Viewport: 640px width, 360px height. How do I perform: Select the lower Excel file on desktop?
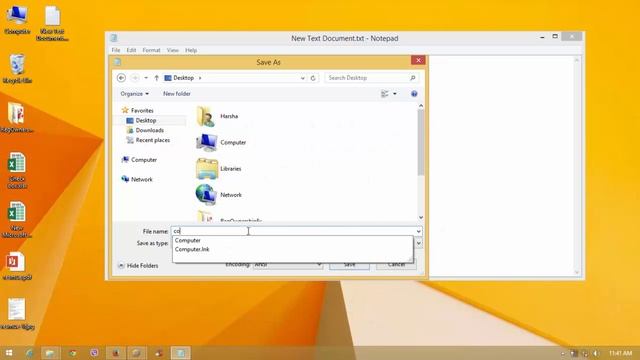(x=17, y=219)
